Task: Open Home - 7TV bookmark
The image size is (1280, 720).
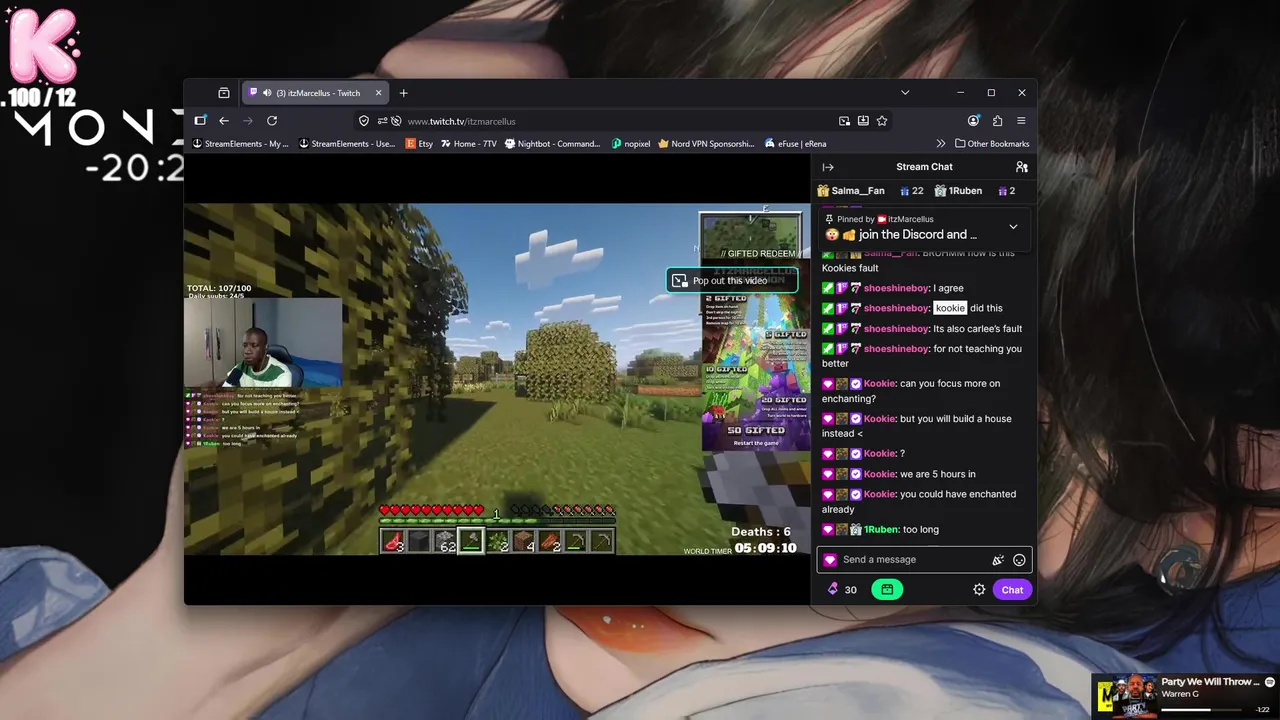Action: pyautogui.click(x=469, y=144)
